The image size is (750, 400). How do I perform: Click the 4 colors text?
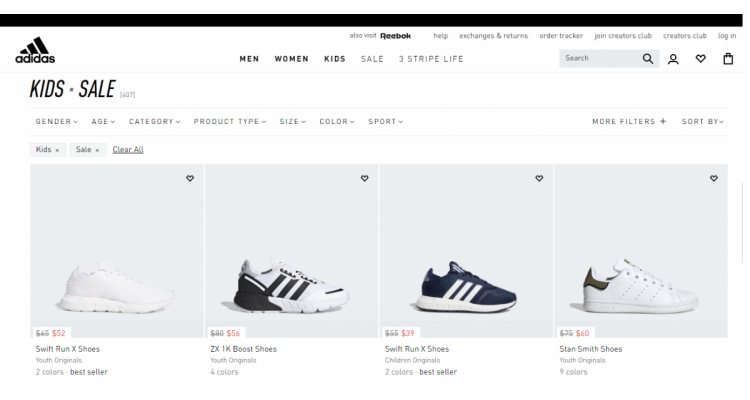(x=224, y=372)
